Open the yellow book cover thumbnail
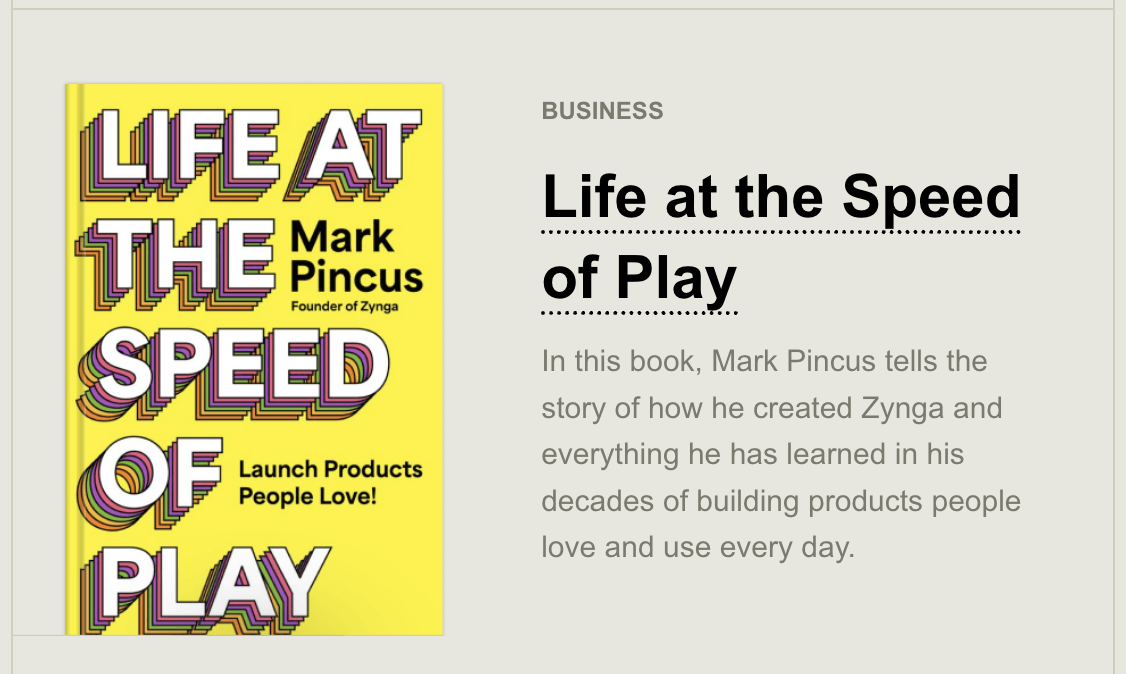 coord(254,359)
